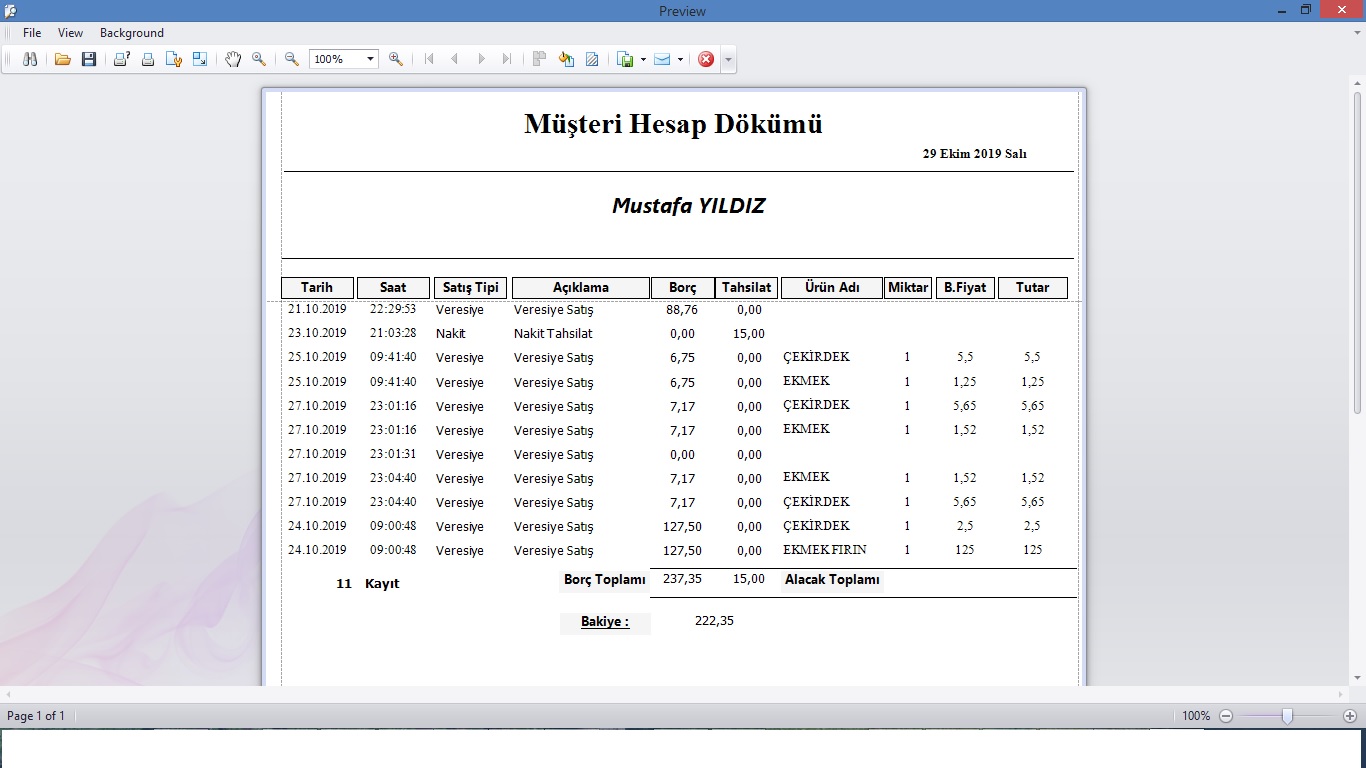Go to the next page
This screenshot has height=768, width=1366.
[x=481, y=59]
